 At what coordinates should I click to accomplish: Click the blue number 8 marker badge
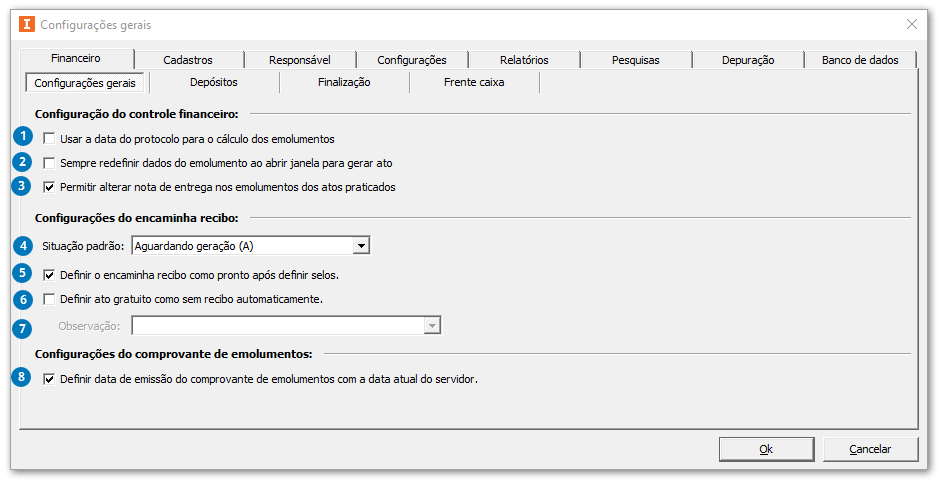22,377
